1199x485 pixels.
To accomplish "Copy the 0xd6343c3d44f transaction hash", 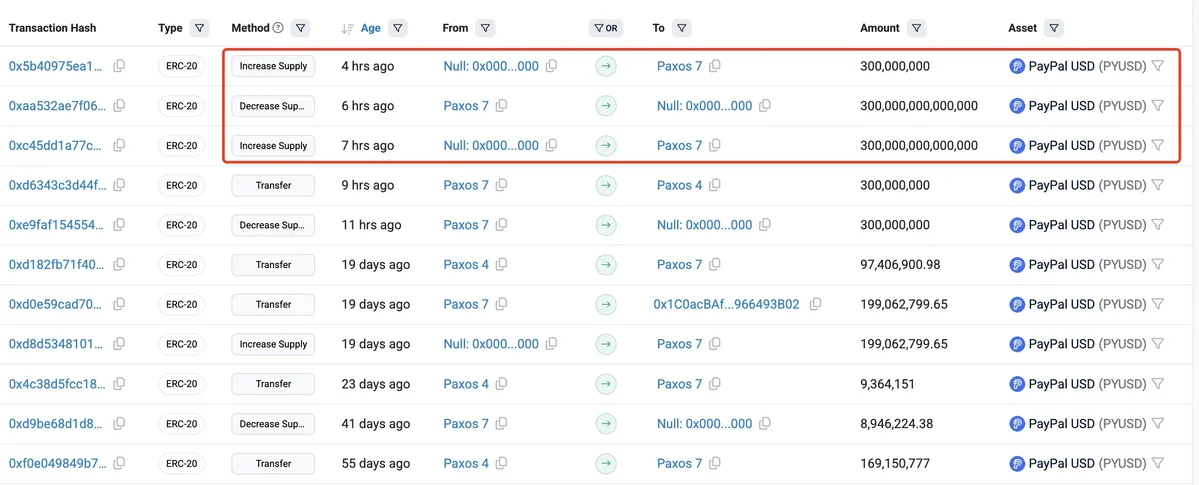I will click(x=119, y=185).
